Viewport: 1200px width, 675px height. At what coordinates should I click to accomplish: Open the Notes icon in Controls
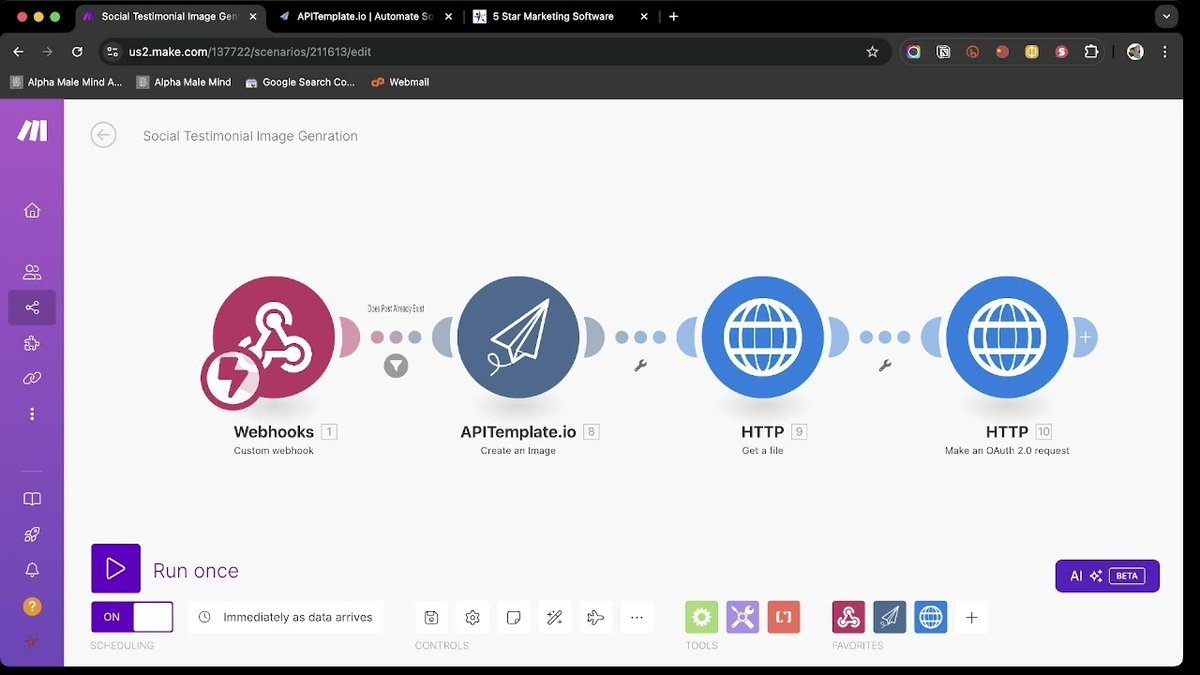click(x=514, y=618)
